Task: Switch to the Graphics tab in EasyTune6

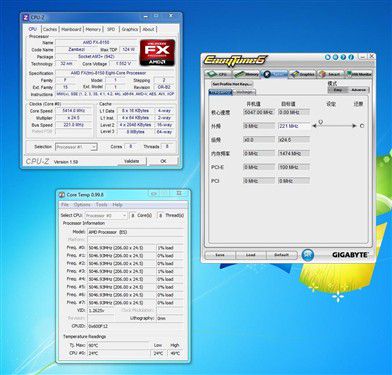Action: (302, 74)
